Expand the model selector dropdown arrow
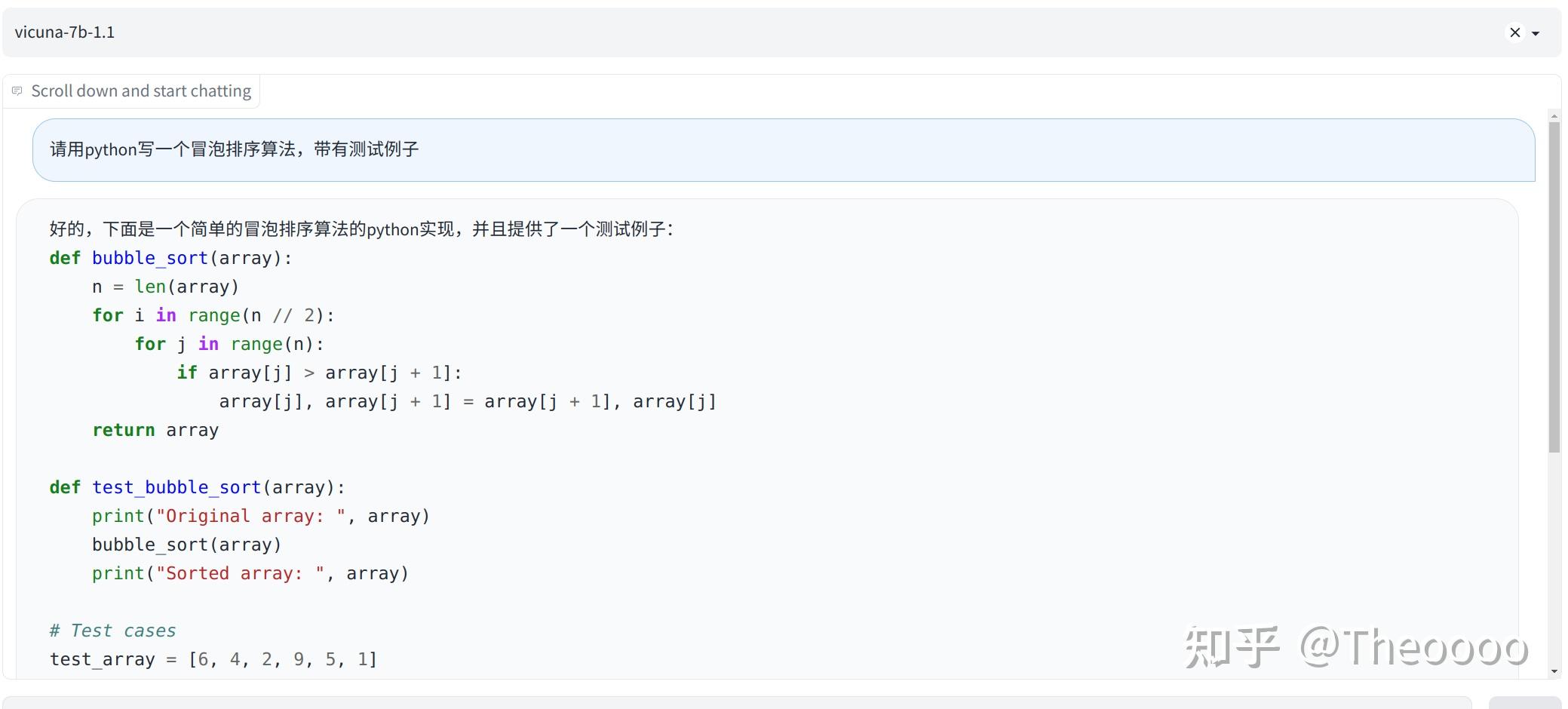 (x=1536, y=33)
